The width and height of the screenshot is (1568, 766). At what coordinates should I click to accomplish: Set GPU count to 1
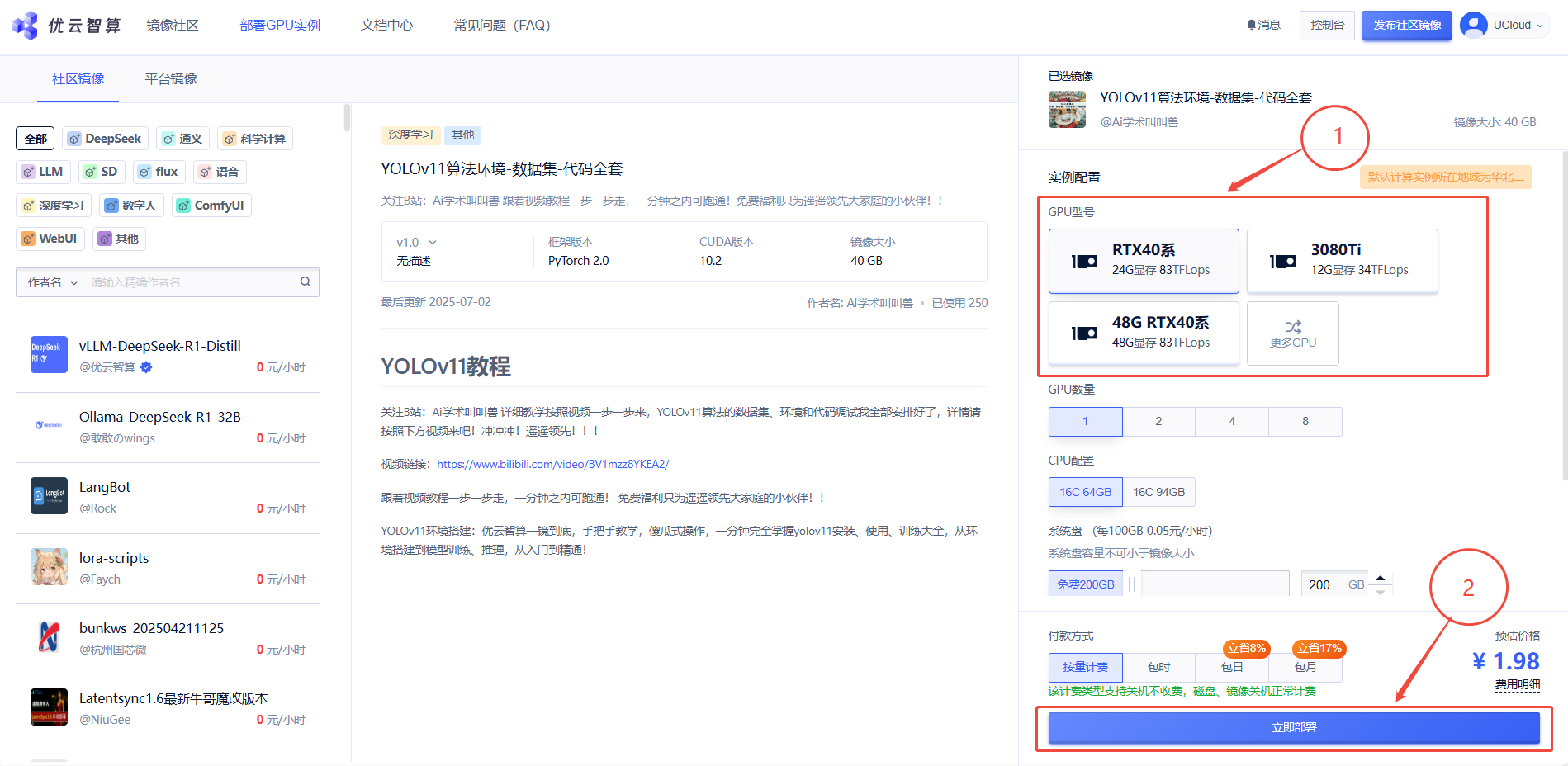click(x=1086, y=422)
